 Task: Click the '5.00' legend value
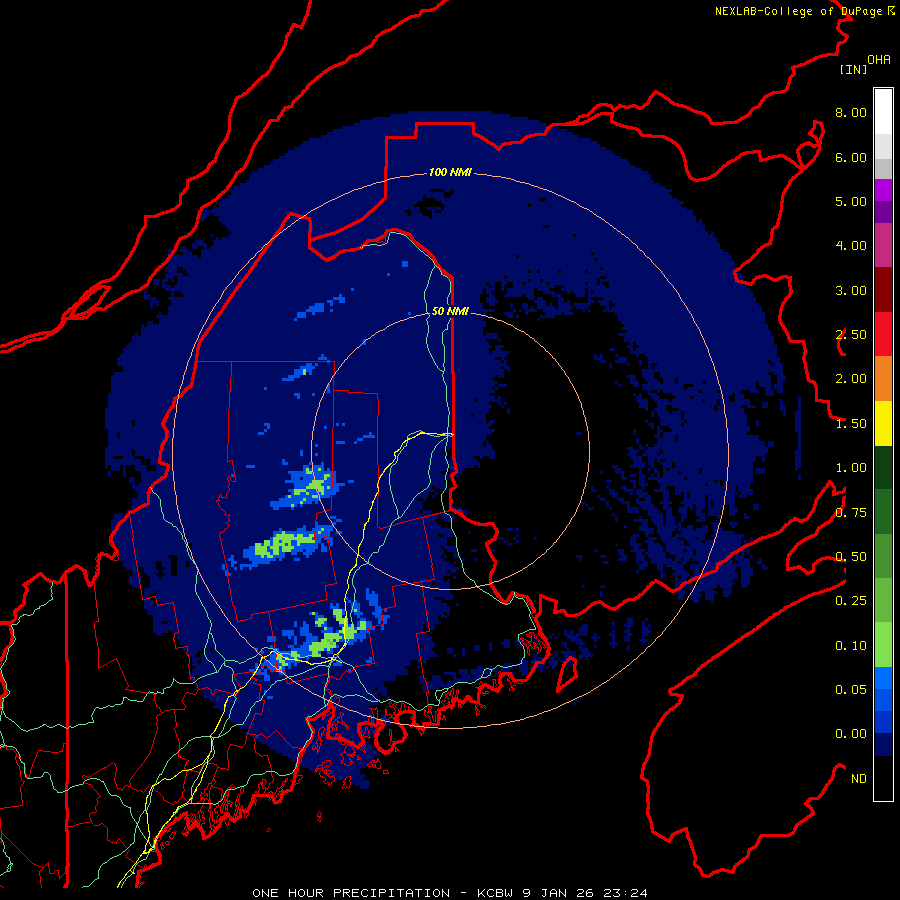click(x=851, y=201)
